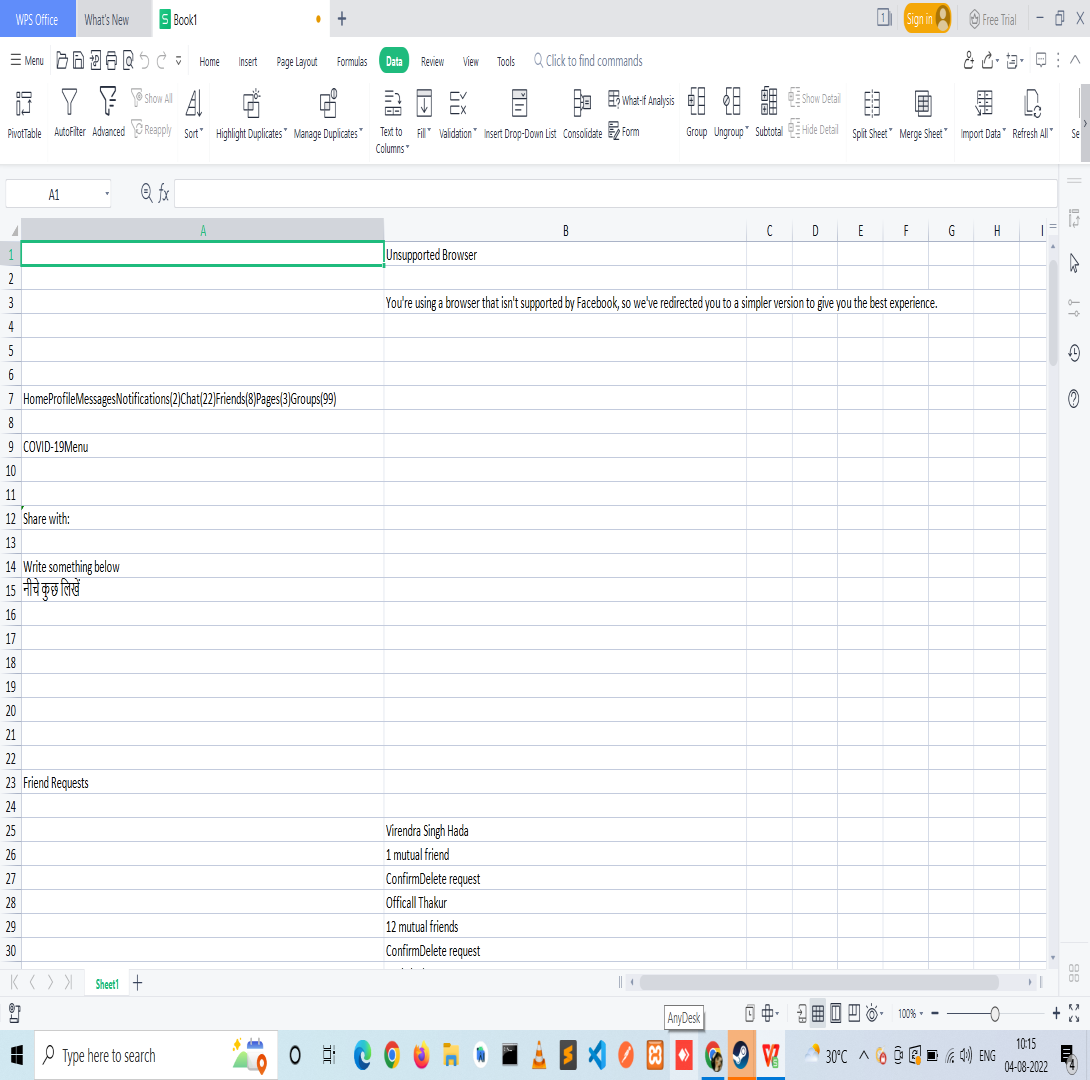Select column B header
The width and height of the screenshot is (1090, 1080).
click(565, 231)
